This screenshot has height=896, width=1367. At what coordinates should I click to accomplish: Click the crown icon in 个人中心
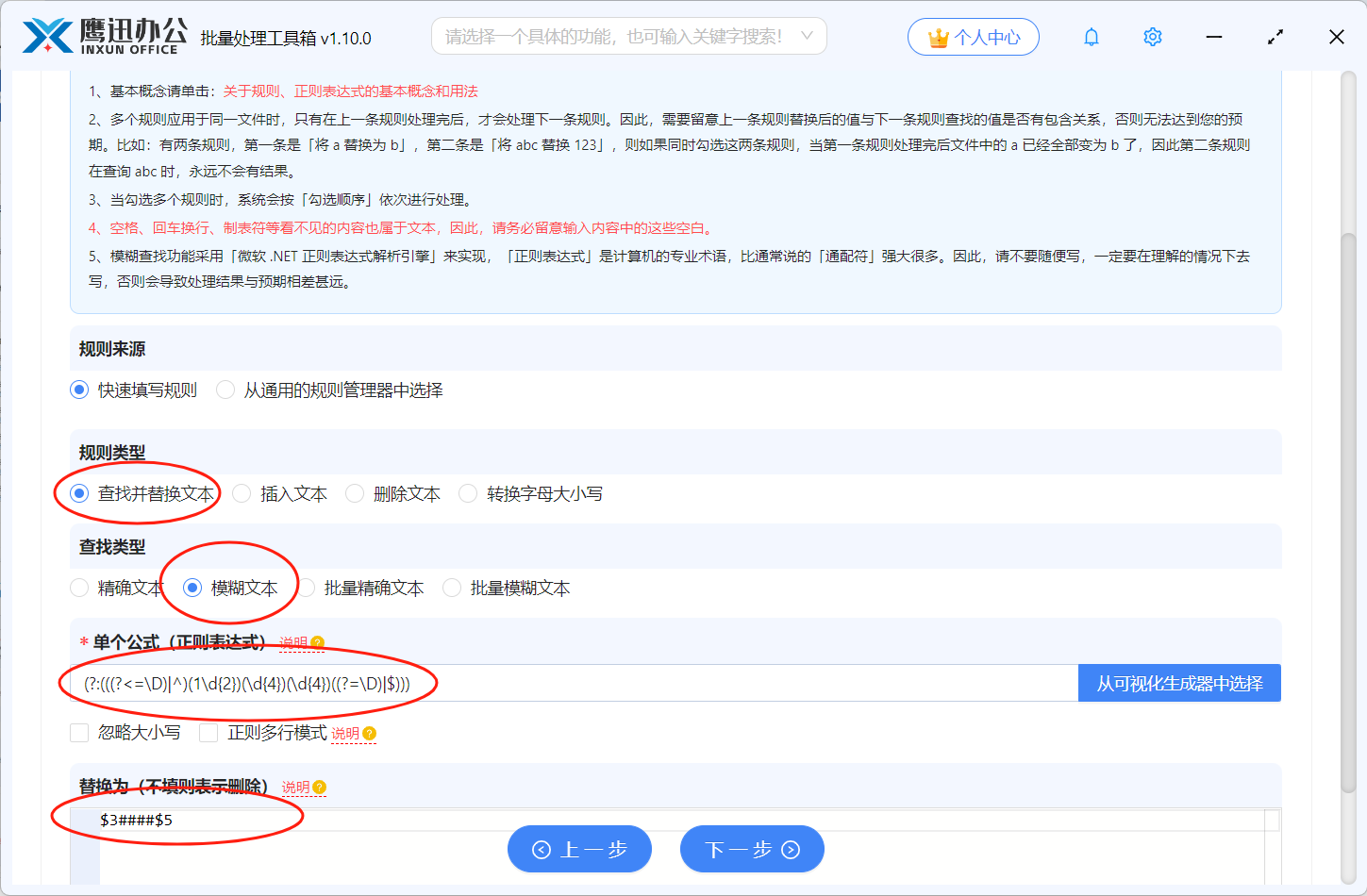tap(939, 38)
